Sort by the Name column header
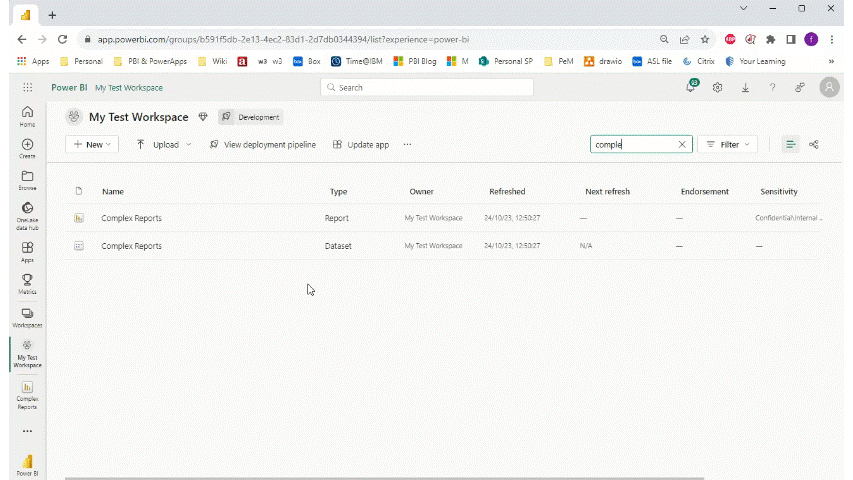 coord(113,192)
